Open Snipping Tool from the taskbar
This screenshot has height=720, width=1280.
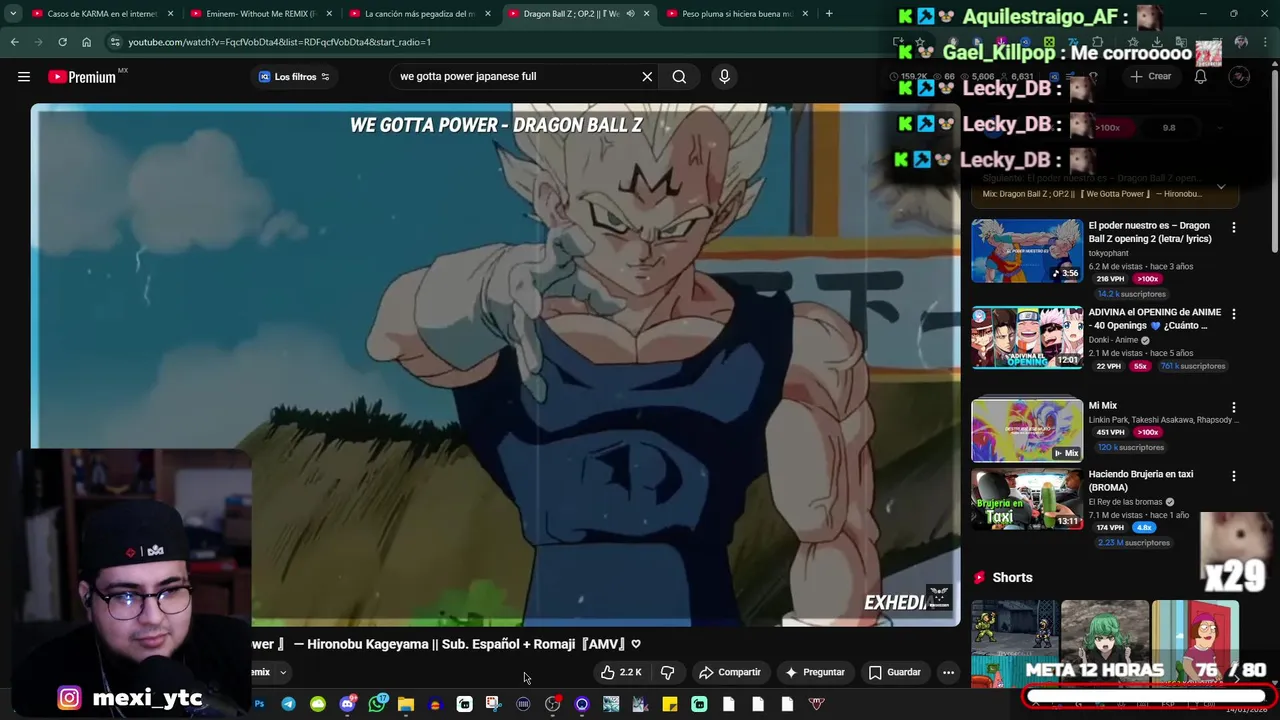pos(493,704)
